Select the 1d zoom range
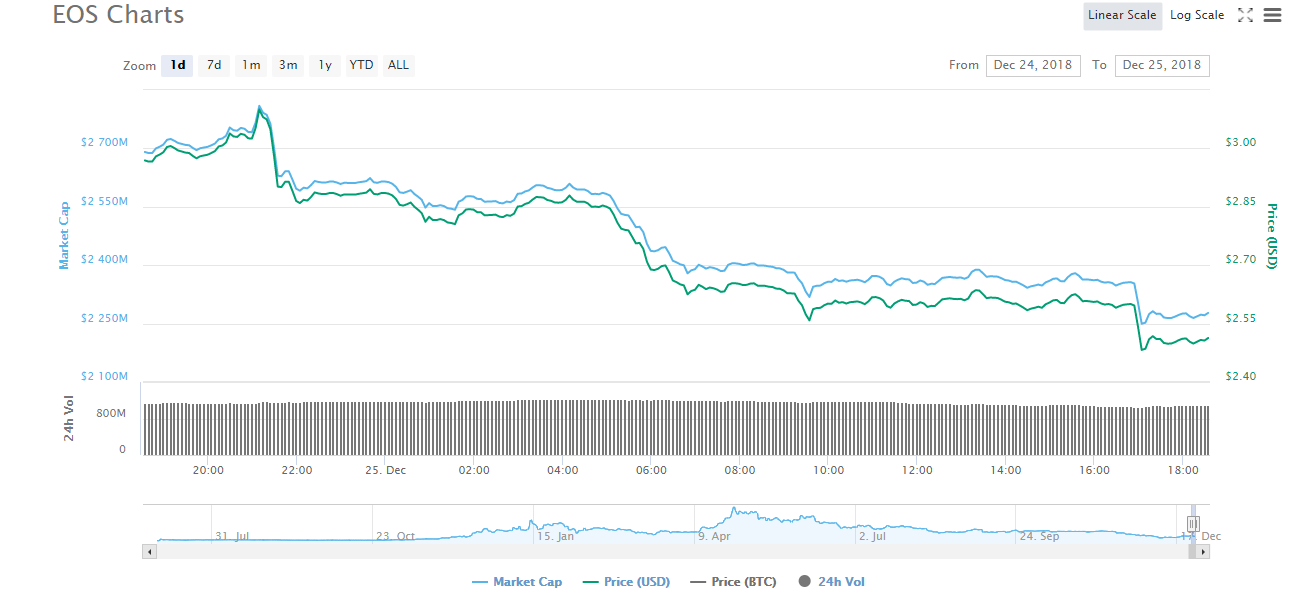 coord(178,65)
